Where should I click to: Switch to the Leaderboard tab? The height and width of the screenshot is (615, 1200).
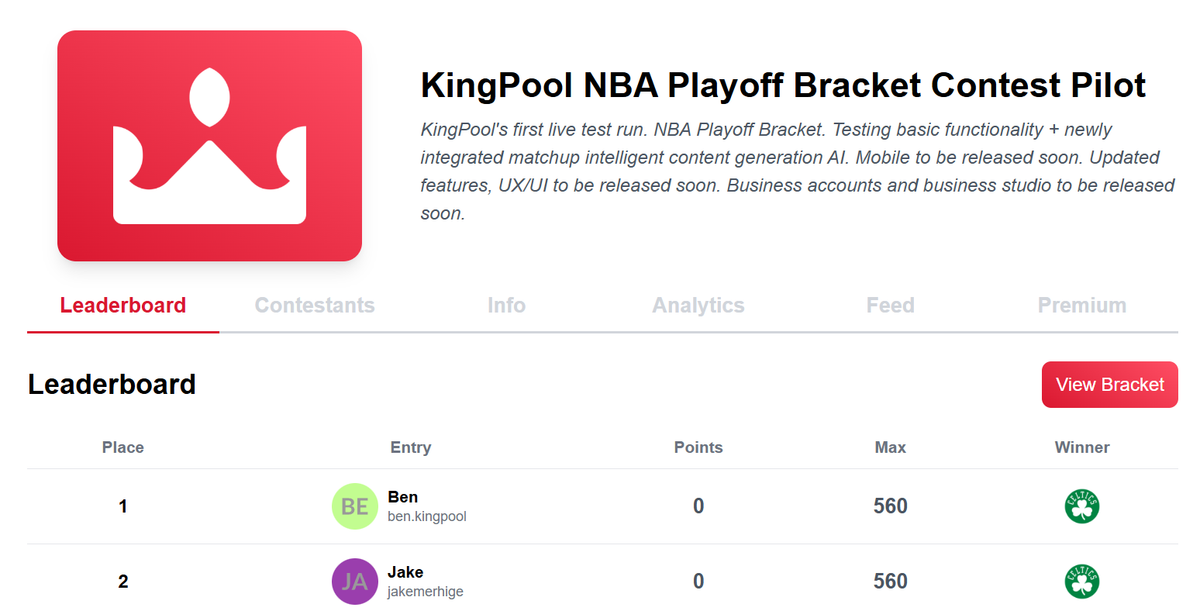(122, 305)
